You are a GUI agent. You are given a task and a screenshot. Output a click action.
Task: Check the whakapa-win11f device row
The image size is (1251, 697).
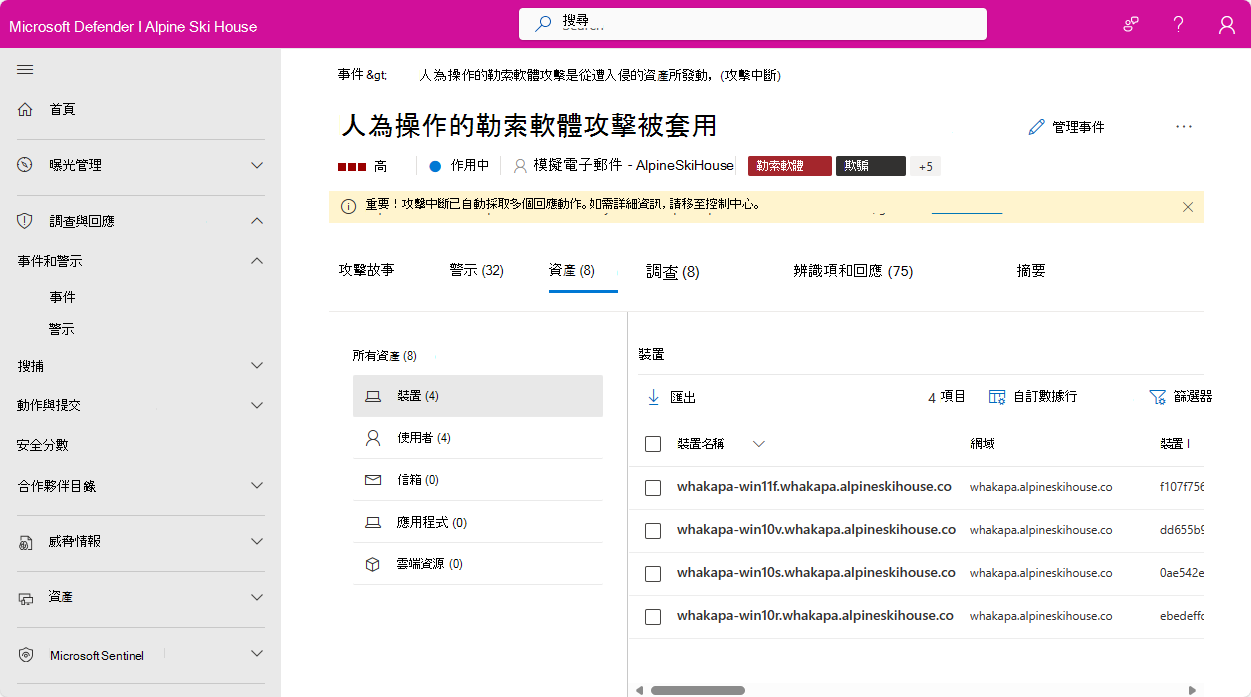coord(653,487)
